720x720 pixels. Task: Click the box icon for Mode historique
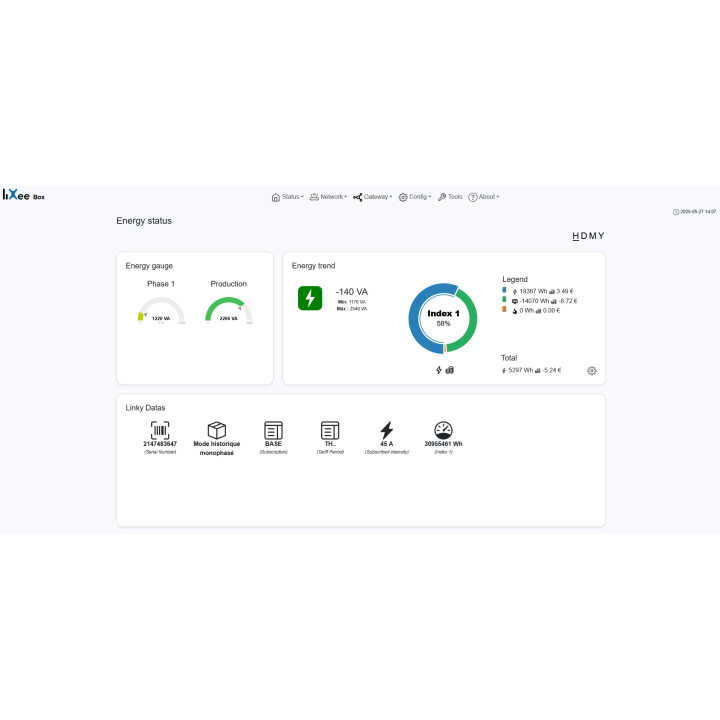217,430
